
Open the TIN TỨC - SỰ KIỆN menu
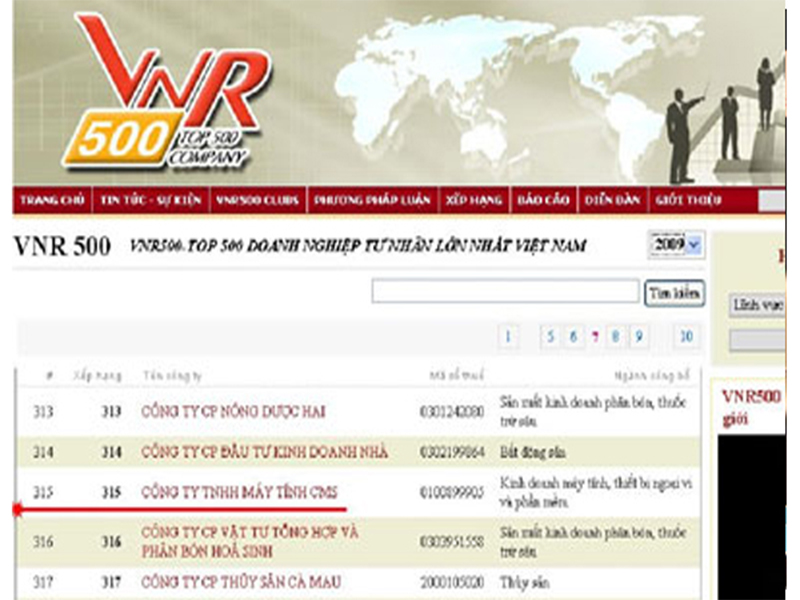[x=151, y=199]
